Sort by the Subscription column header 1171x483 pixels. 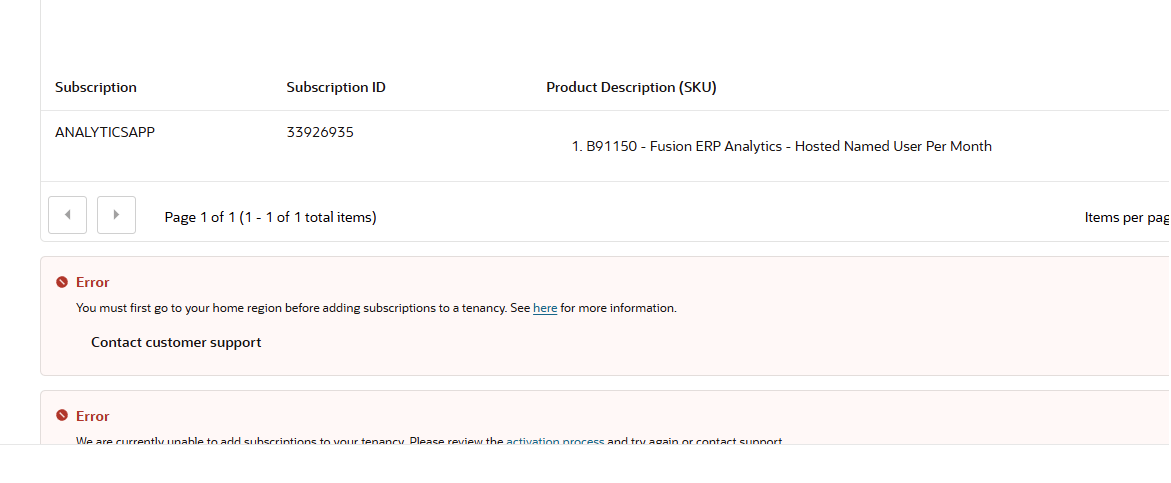96,87
